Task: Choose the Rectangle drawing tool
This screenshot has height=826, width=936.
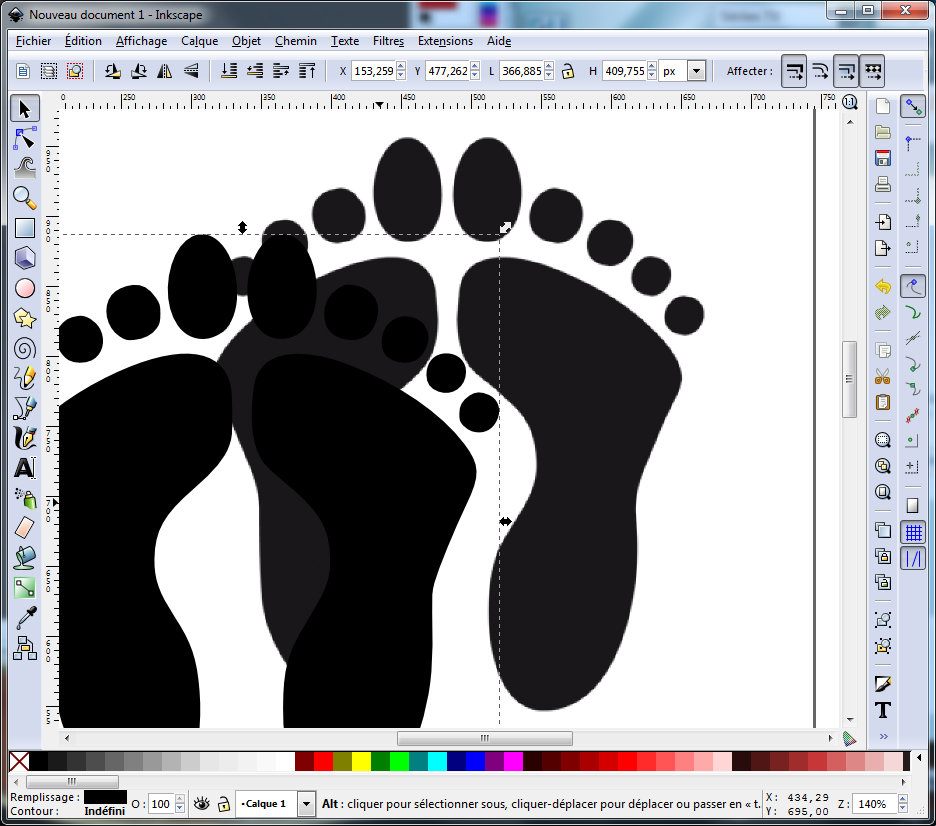Action: point(25,228)
